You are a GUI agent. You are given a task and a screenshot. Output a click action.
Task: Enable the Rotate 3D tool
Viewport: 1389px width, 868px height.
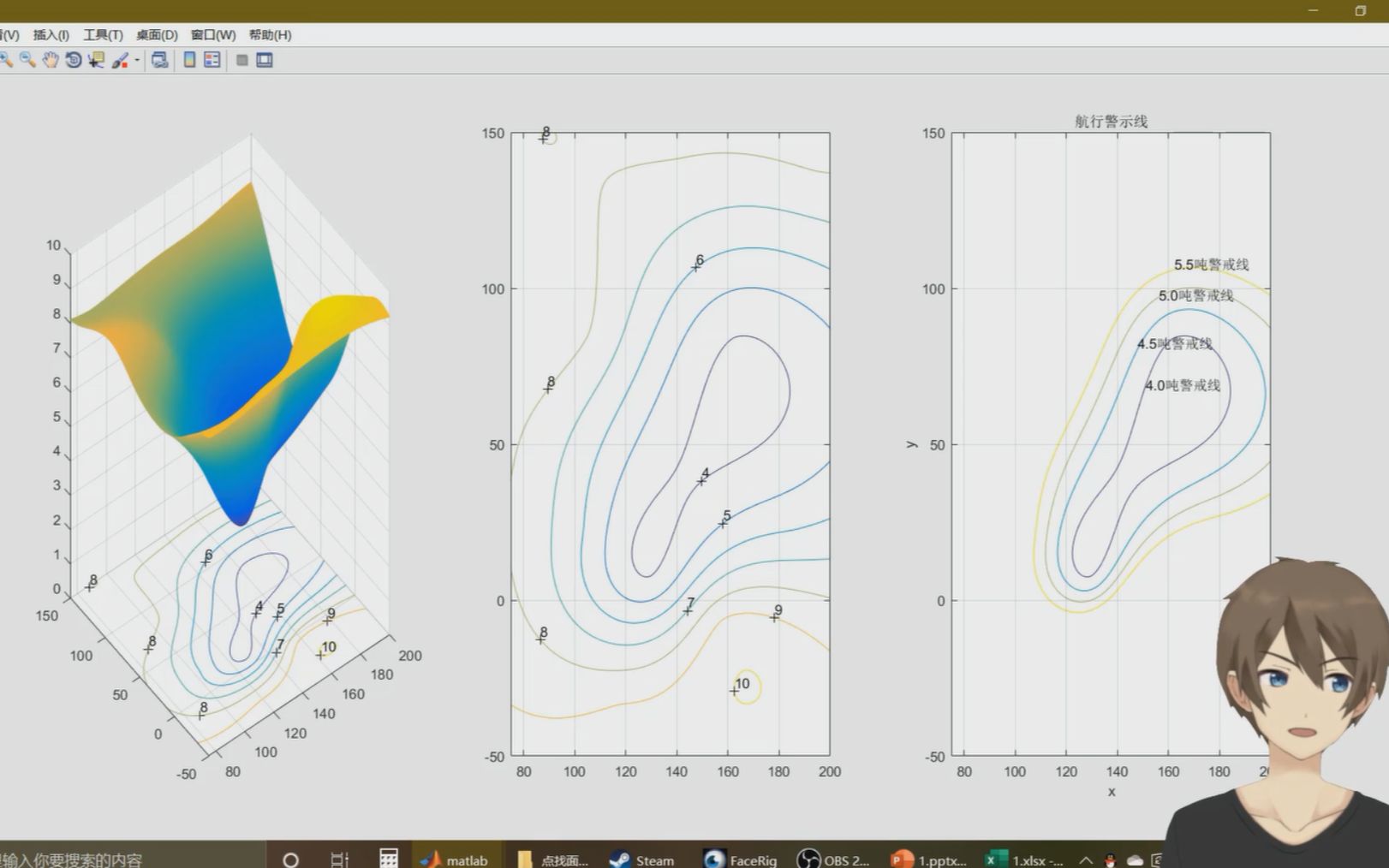[x=74, y=60]
